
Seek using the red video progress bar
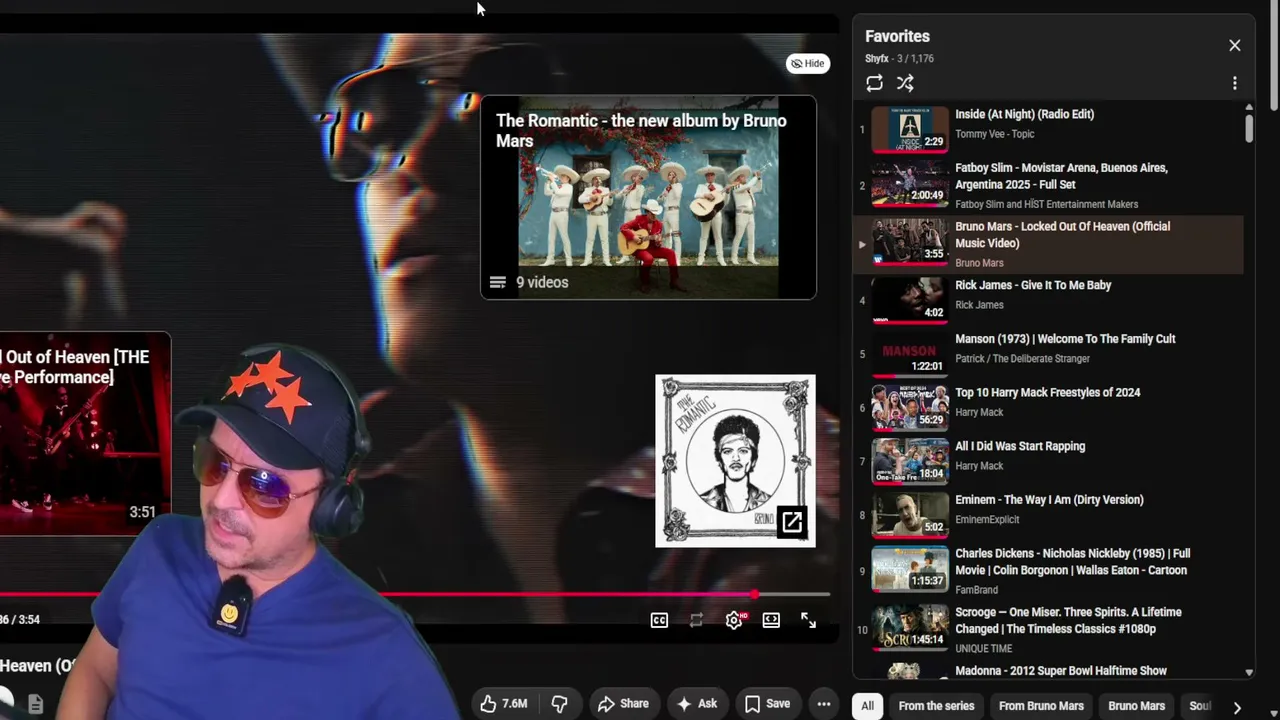tap(415, 595)
